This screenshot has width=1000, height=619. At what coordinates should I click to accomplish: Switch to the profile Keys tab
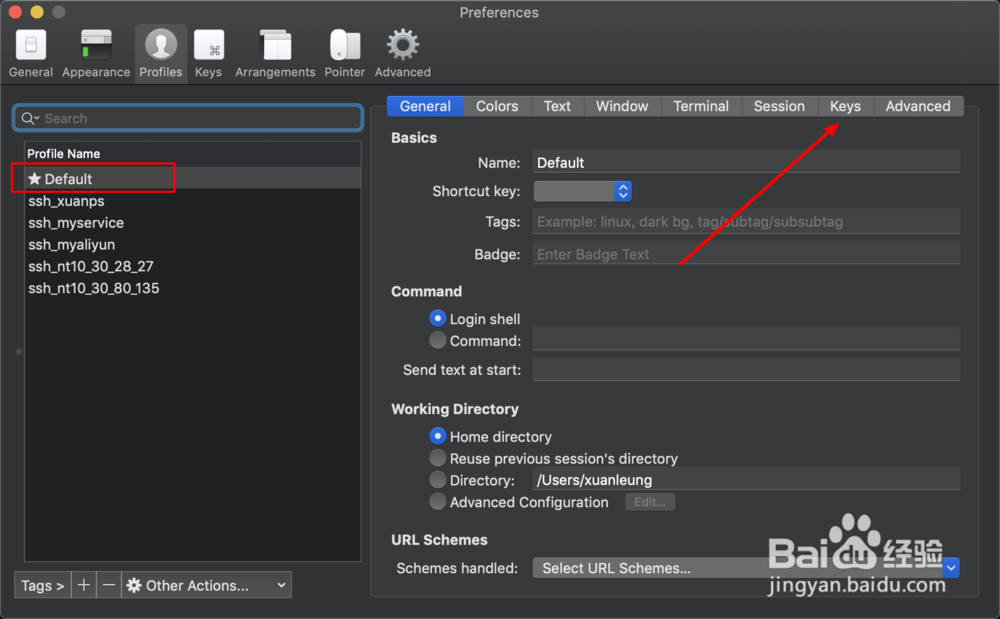pos(845,106)
